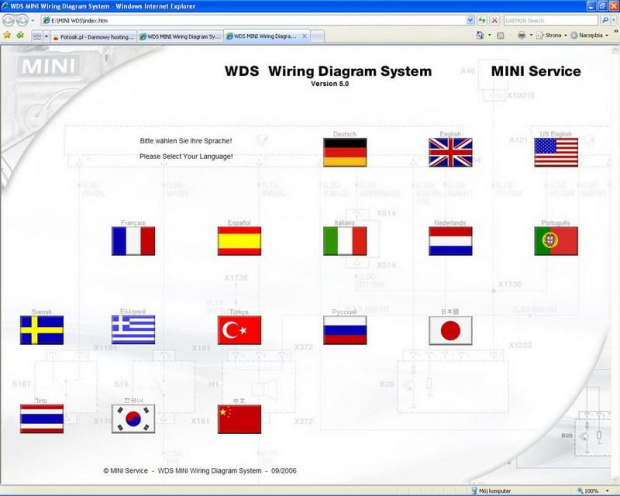Open a new blank tab
Image resolution: width=620 pixels, height=496 pixels.
317,37
